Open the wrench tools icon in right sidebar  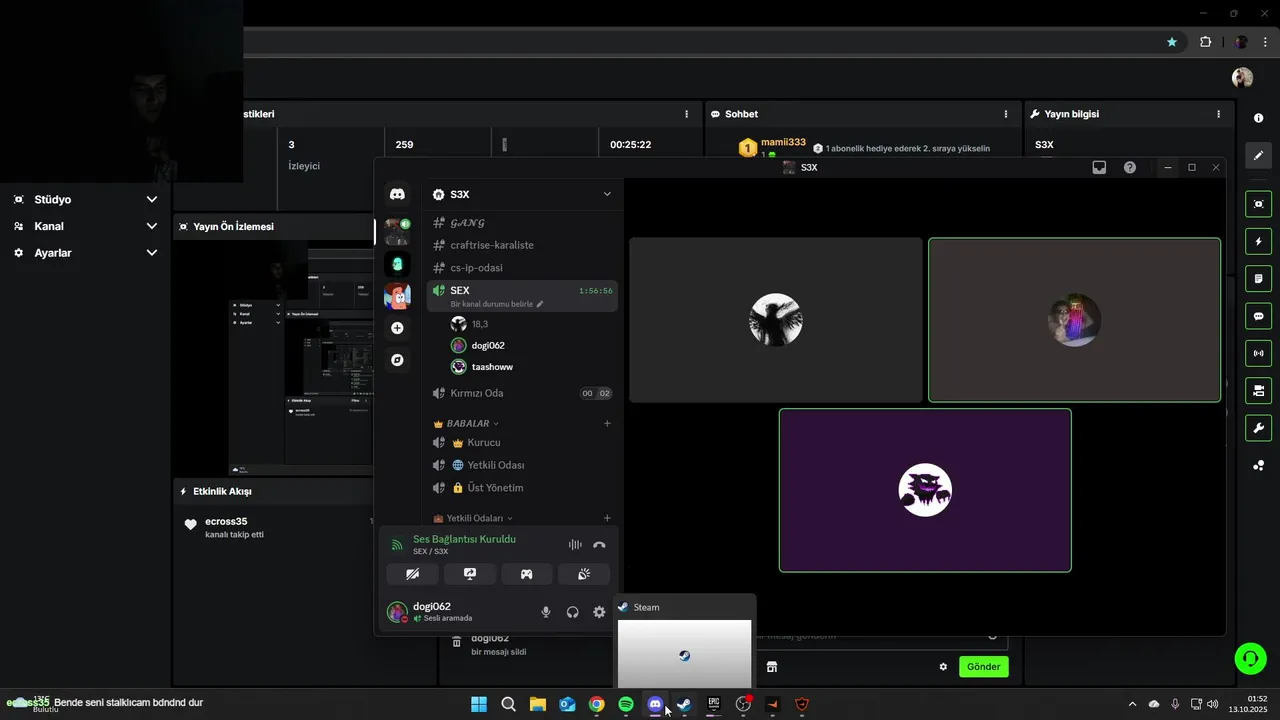(1258, 428)
